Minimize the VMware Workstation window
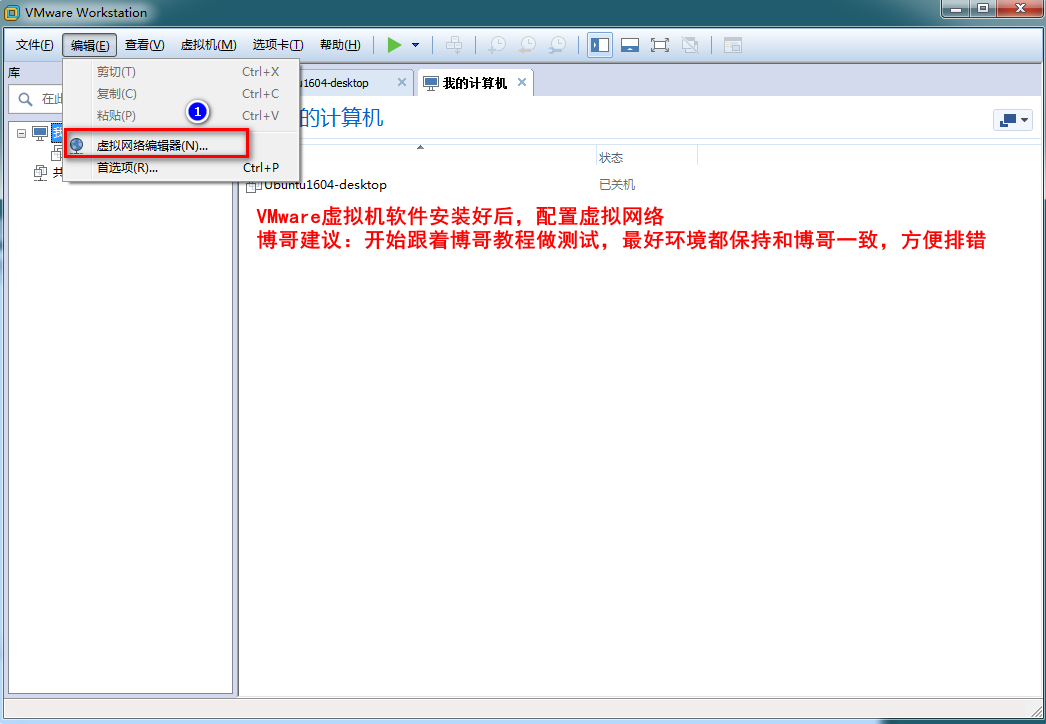Viewport: 1046px width, 724px height. click(956, 9)
